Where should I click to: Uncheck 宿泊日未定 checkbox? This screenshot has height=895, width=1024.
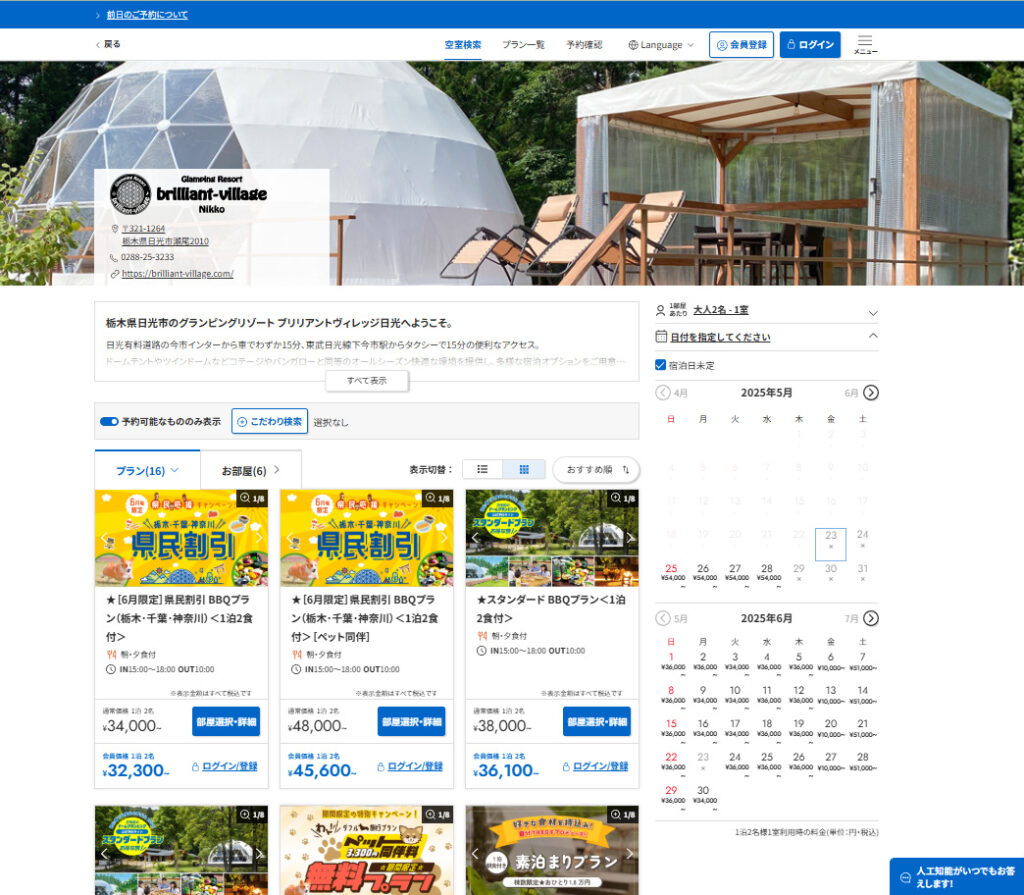pos(660,365)
